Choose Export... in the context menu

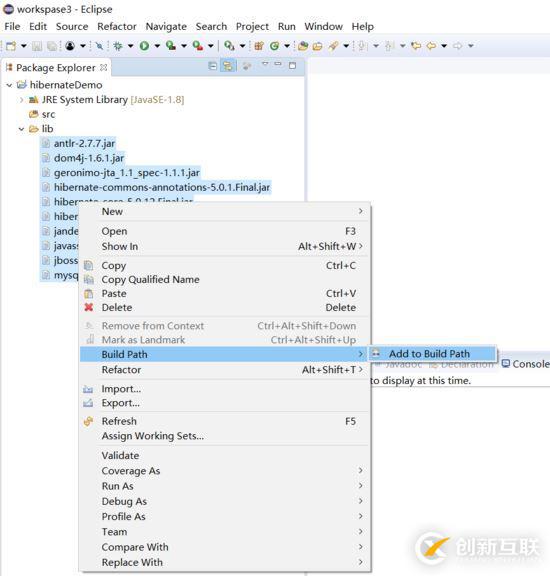click(x=225, y=403)
